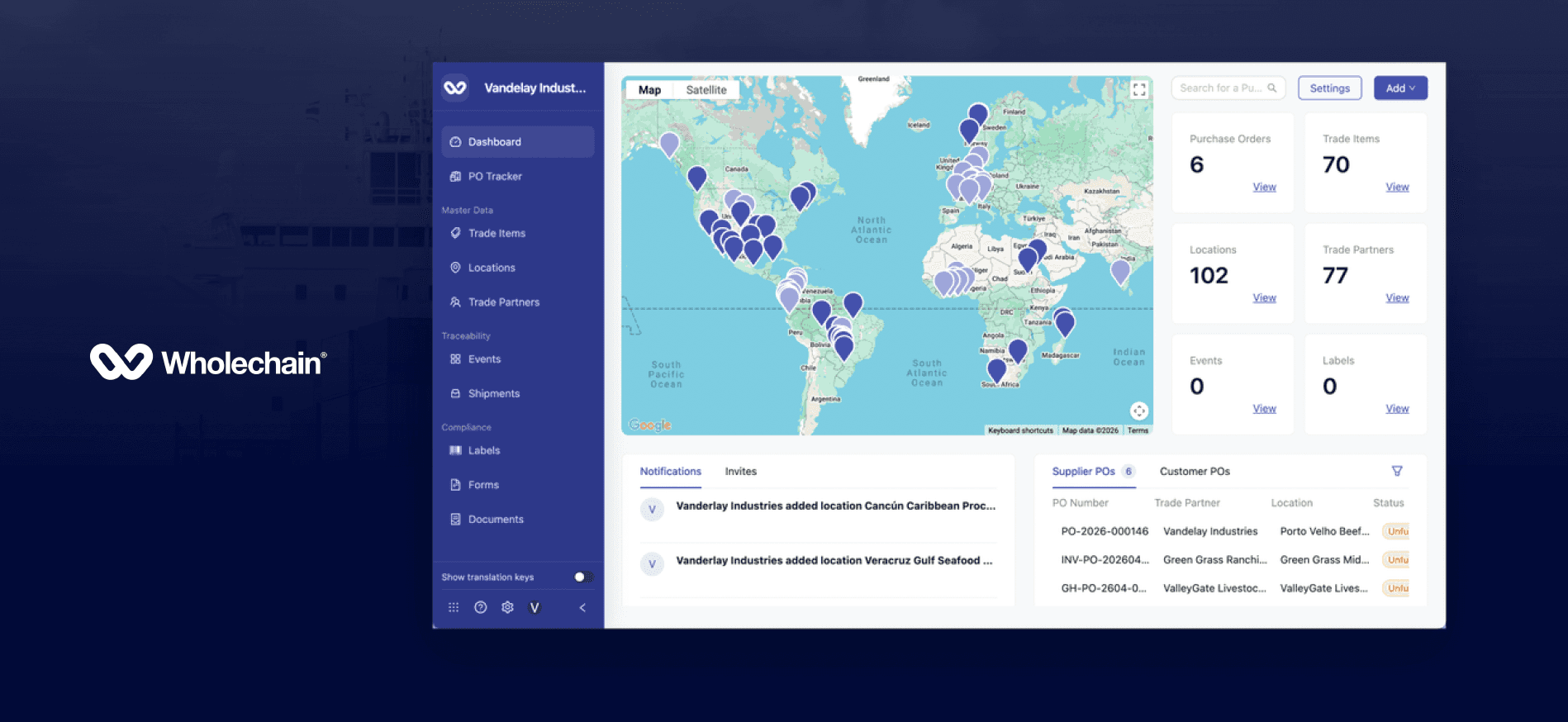1568x722 pixels.
Task: Open the Cancún Caribbean location notification
Action: click(x=819, y=509)
